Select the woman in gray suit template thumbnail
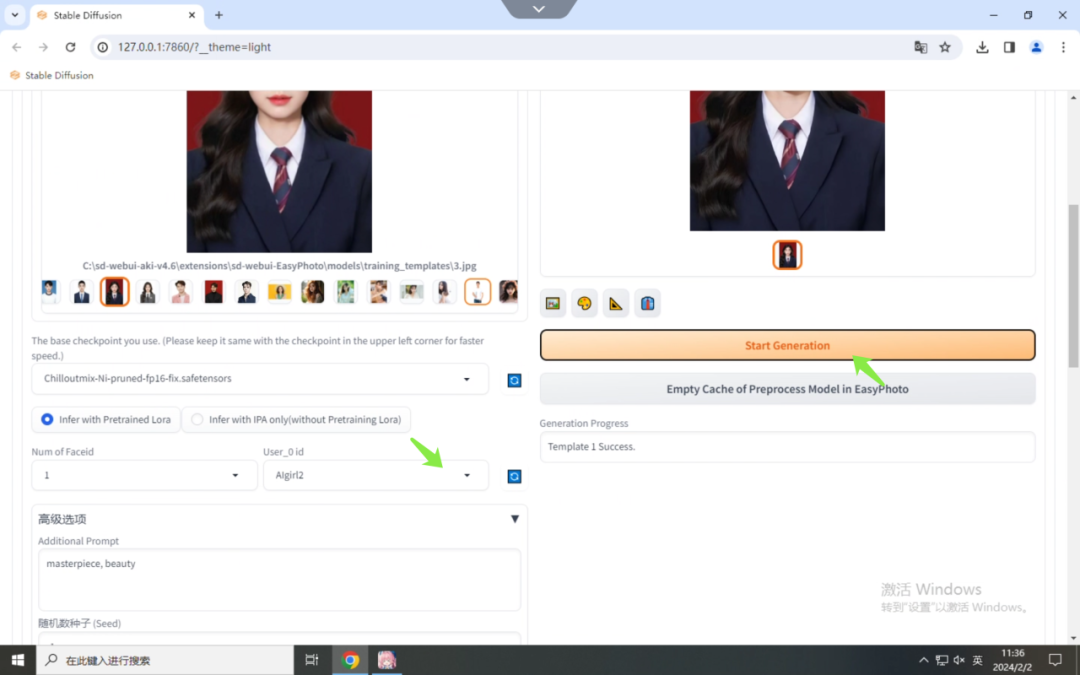This screenshot has width=1080, height=675. (x=147, y=292)
